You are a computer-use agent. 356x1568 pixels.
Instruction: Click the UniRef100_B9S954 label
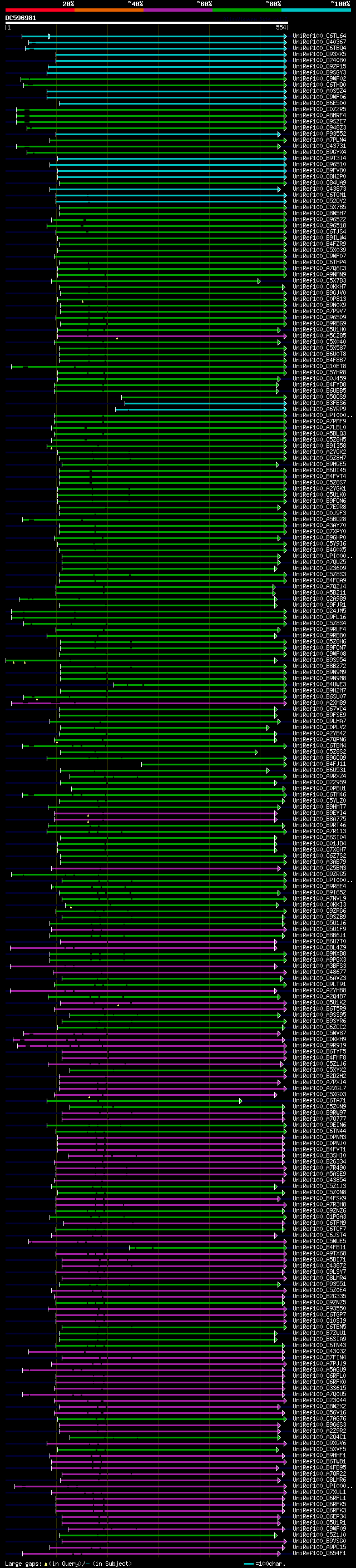pyautogui.click(x=319, y=660)
